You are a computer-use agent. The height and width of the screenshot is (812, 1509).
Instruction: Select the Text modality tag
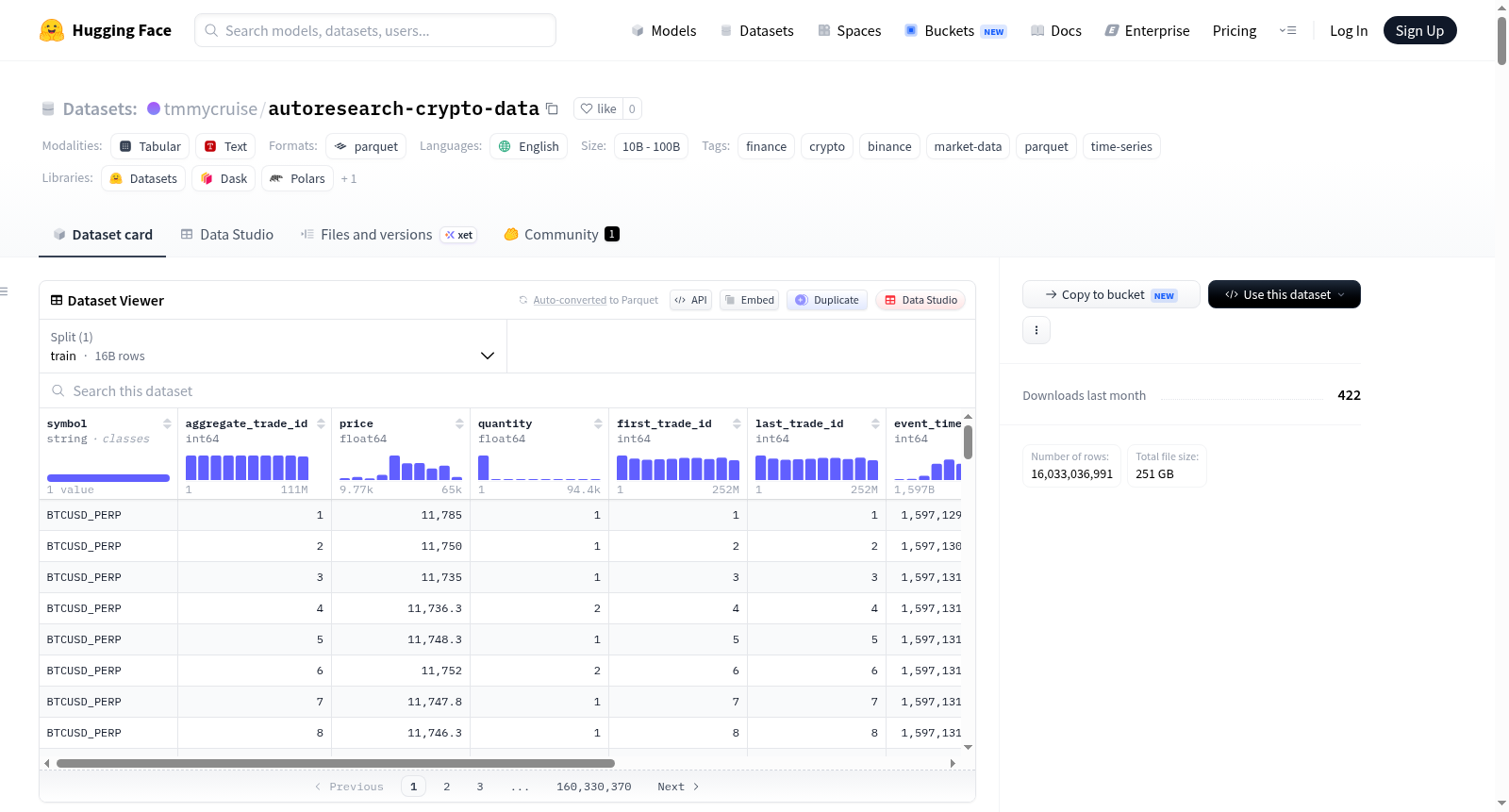point(225,146)
